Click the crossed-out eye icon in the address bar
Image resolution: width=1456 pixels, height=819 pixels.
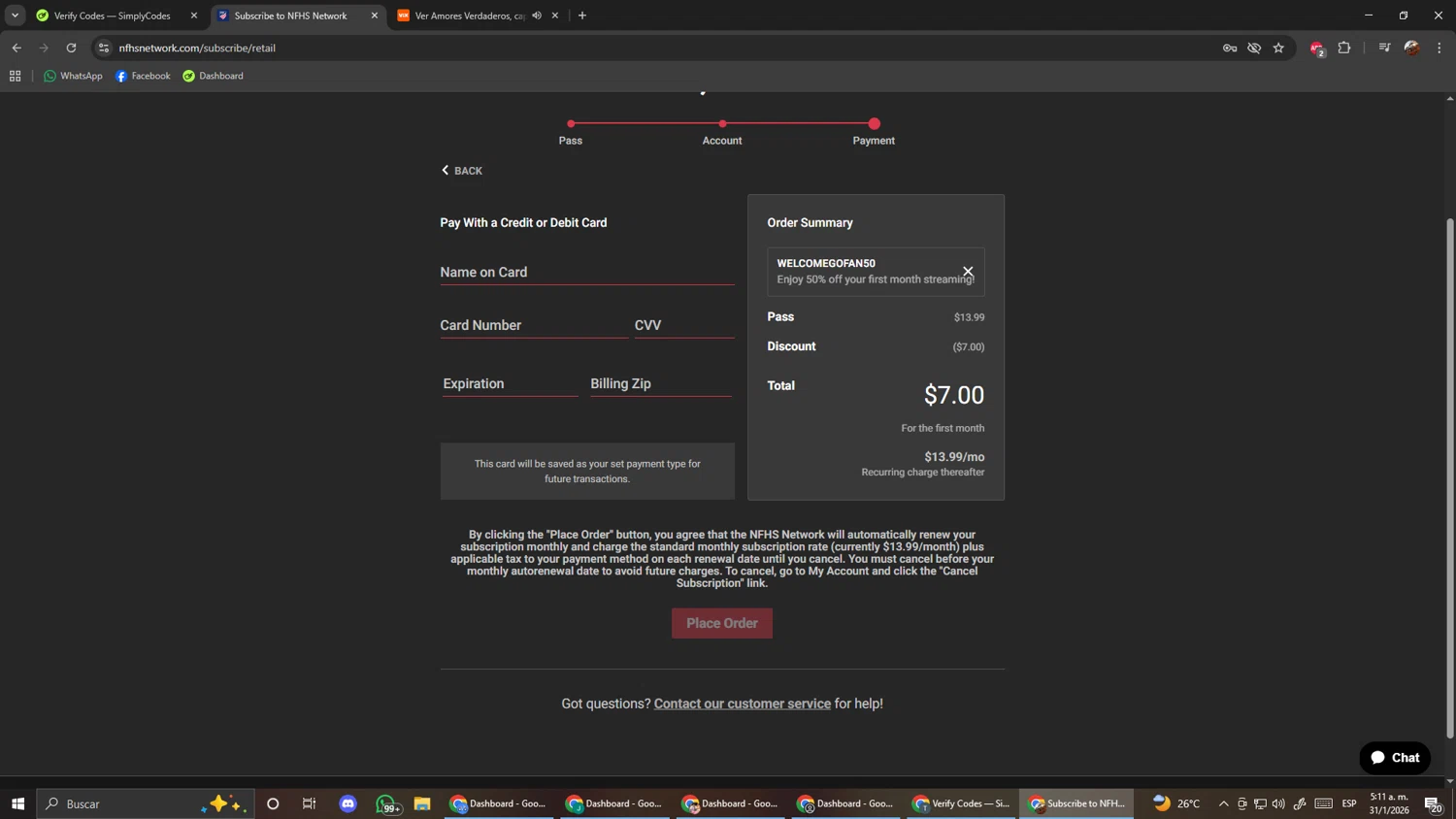[x=1254, y=48]
